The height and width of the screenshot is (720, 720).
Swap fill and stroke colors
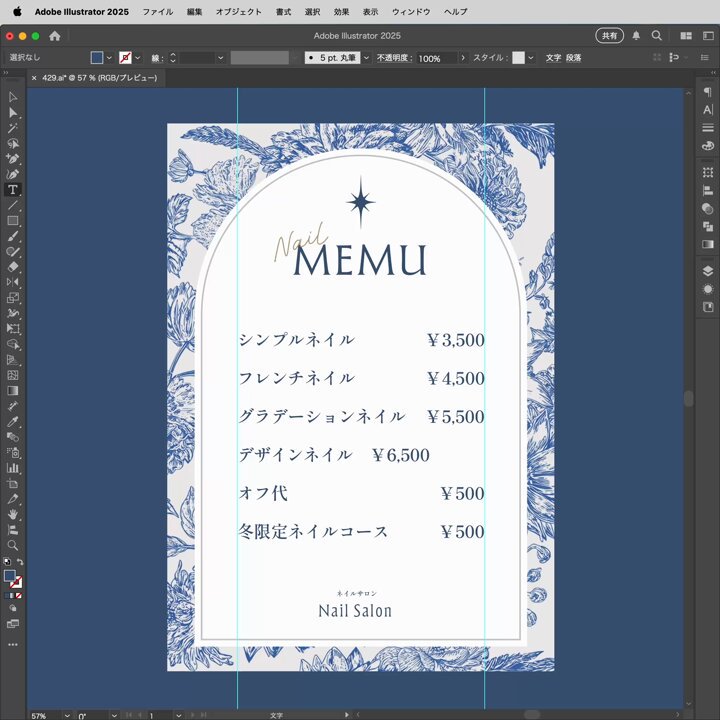[20, 562]
